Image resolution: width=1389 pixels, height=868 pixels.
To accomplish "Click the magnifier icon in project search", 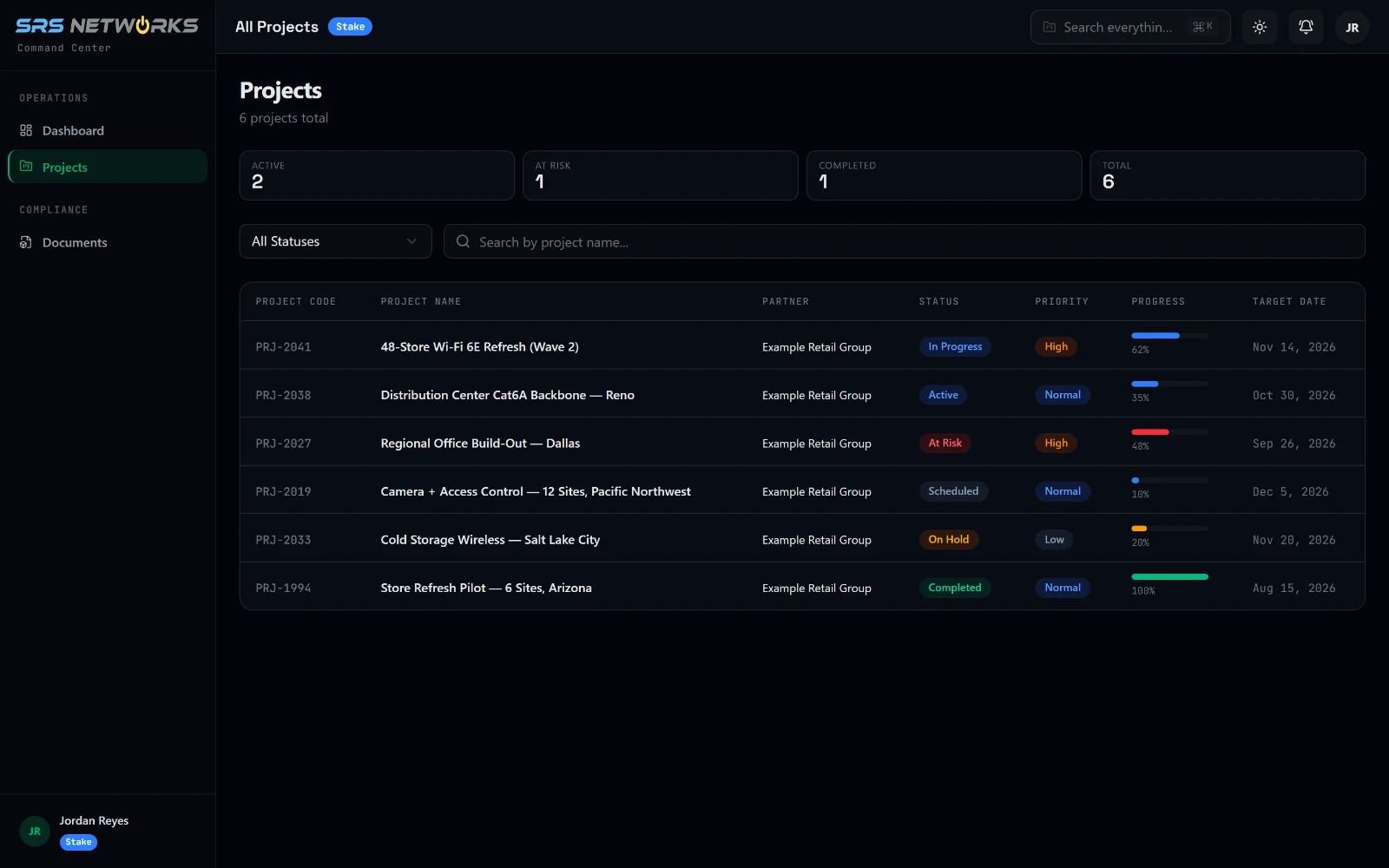I will [x=463, y=241].
